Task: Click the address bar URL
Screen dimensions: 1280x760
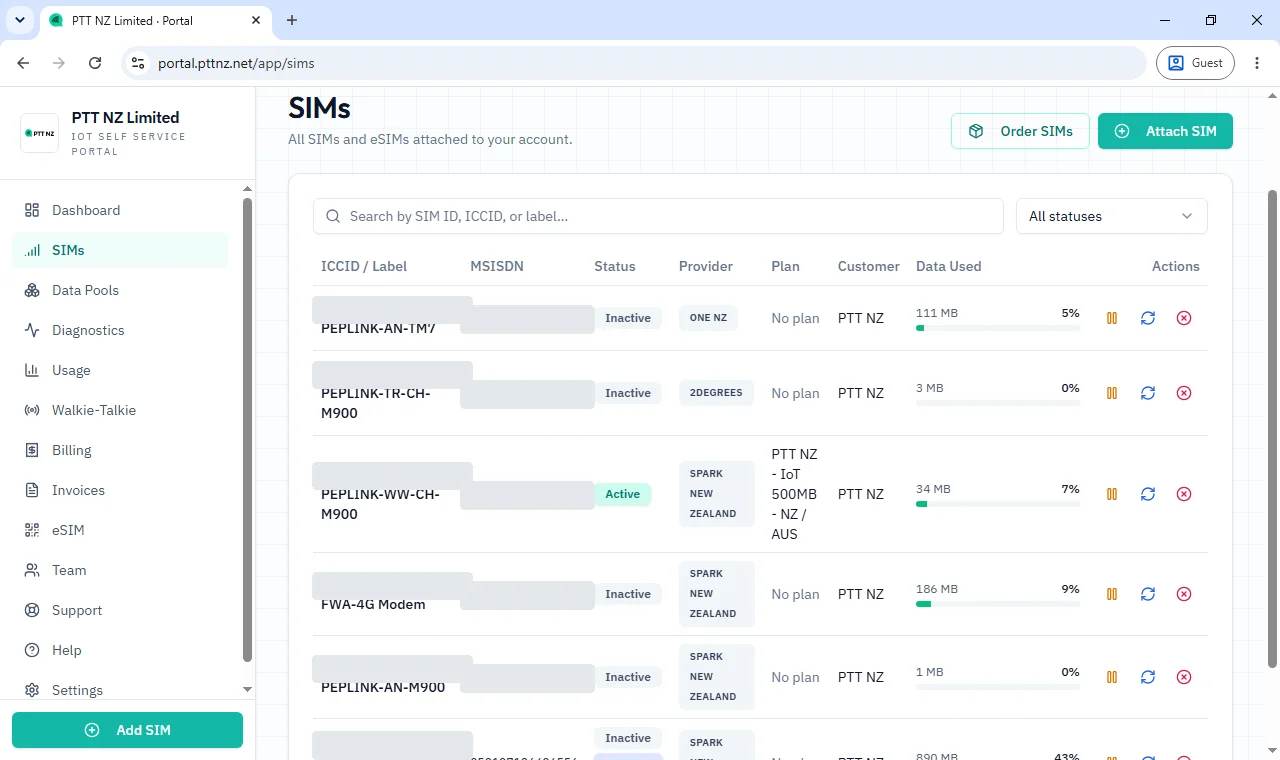Action: pyautogui.click(x=236, y=63)
